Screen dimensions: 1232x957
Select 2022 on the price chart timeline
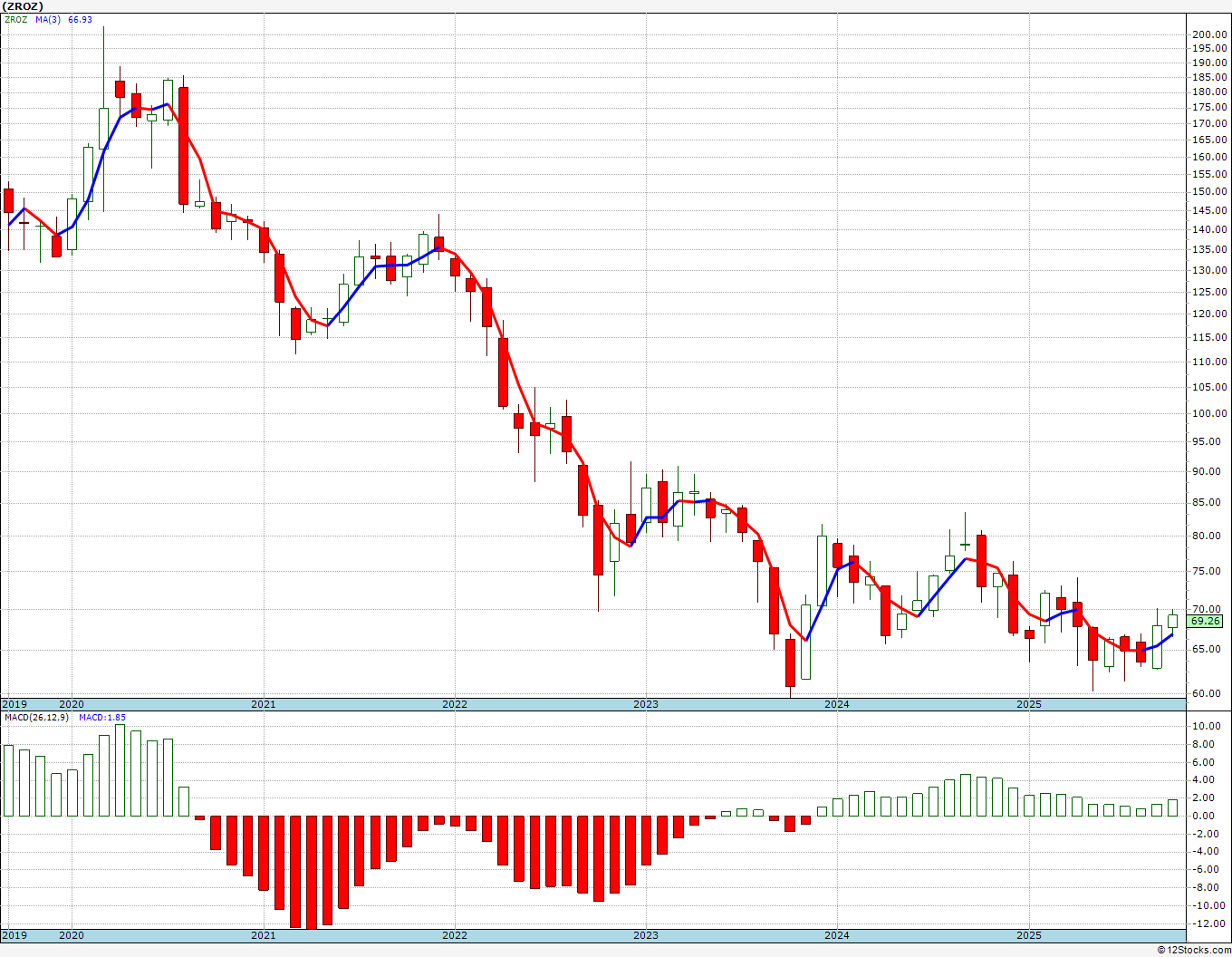[455, 704]
